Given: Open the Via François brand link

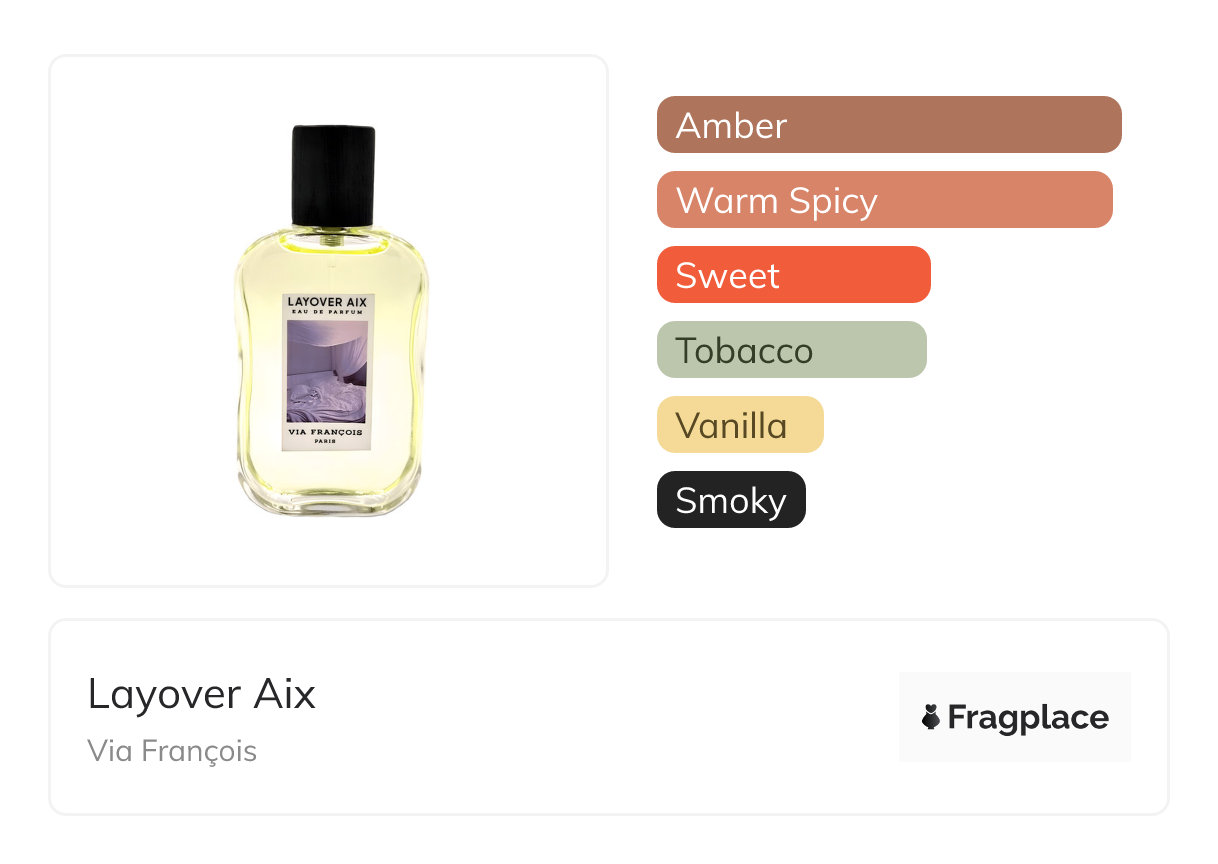Looking at the screenshot, I should click(x=172, y=751).
